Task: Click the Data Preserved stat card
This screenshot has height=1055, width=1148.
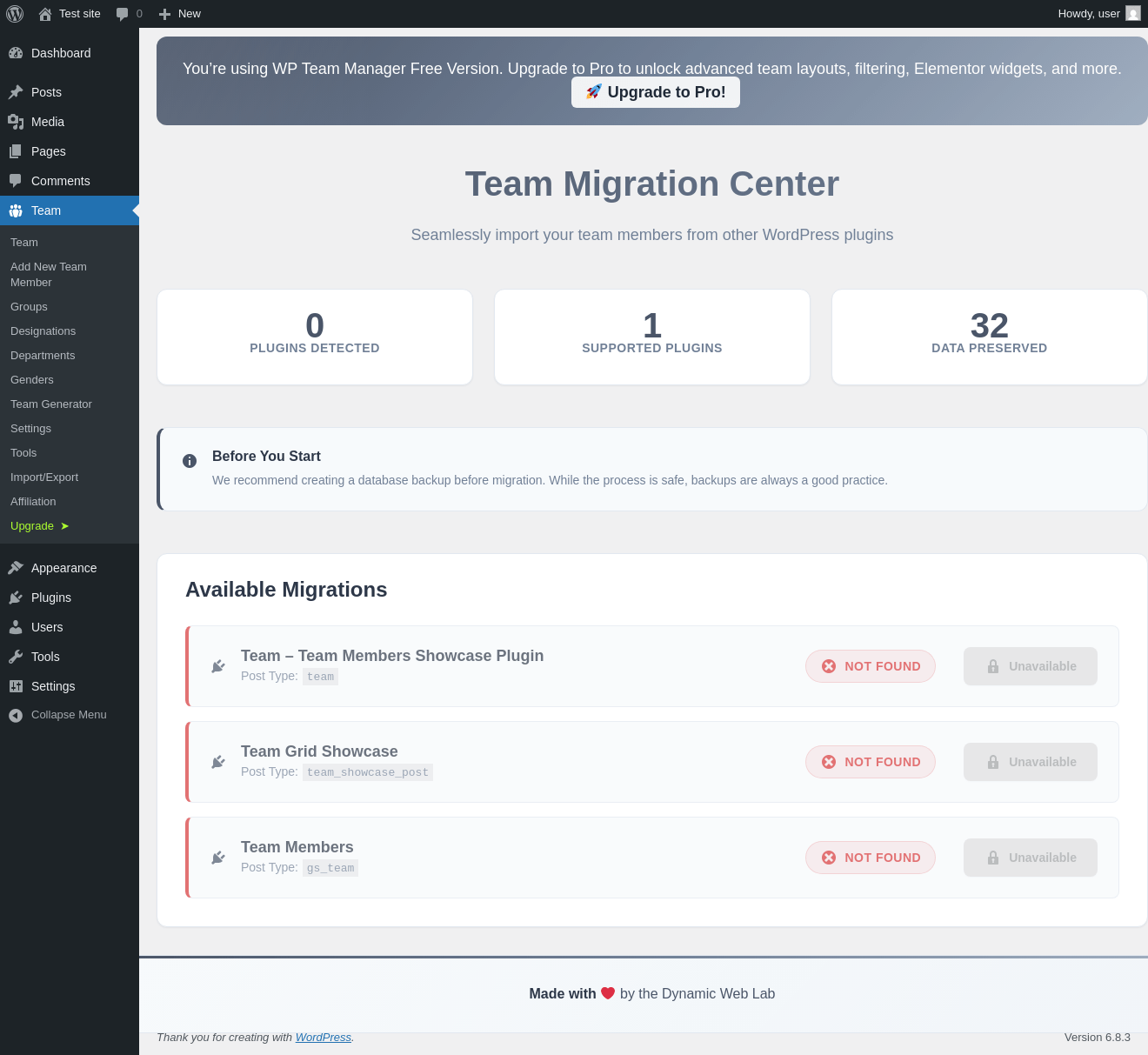Action: click(990, 337)
